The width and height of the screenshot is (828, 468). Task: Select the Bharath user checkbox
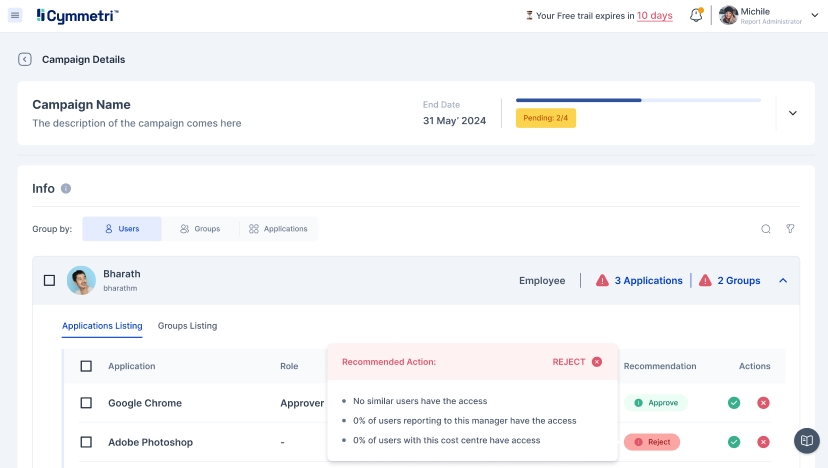point(49,281)
